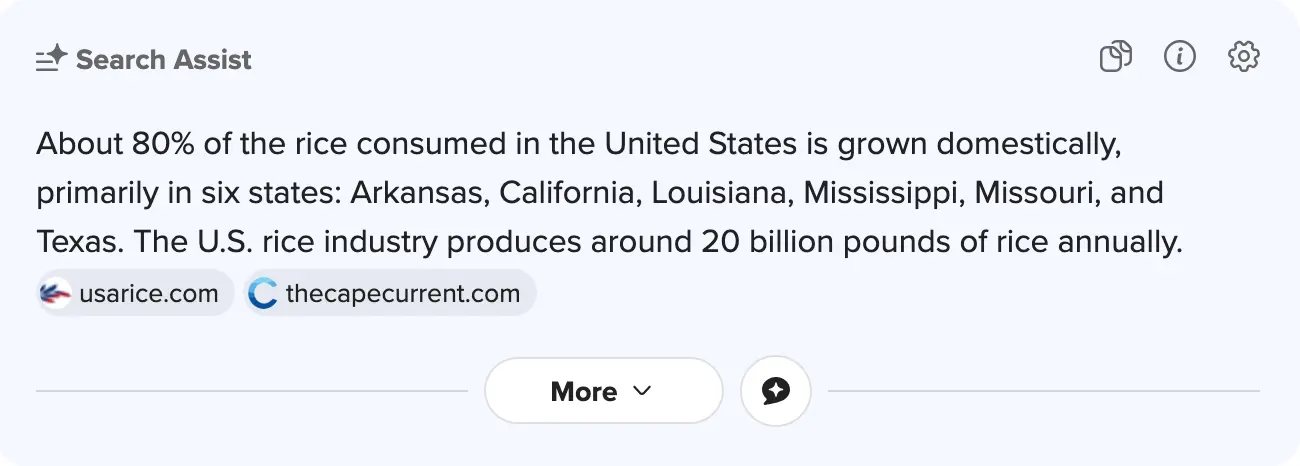The width and height of the screenshot is (1300, 466).
Task: Open Search Assist settings gear
Action: click(1243, 57)
